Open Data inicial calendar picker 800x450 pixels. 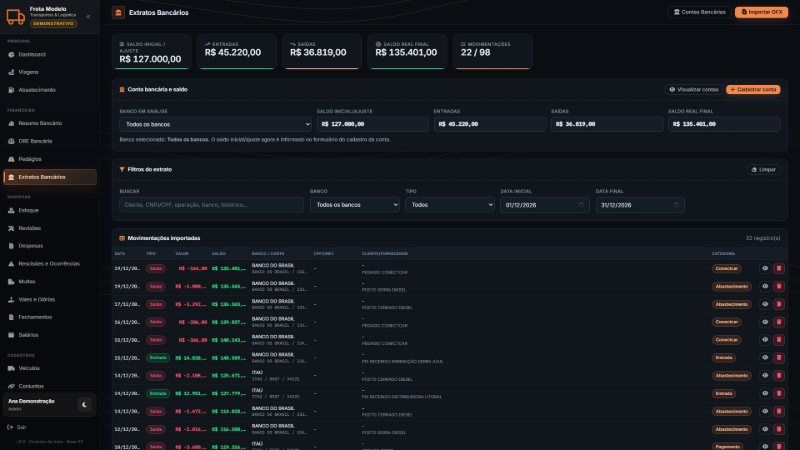coord(581,205)
